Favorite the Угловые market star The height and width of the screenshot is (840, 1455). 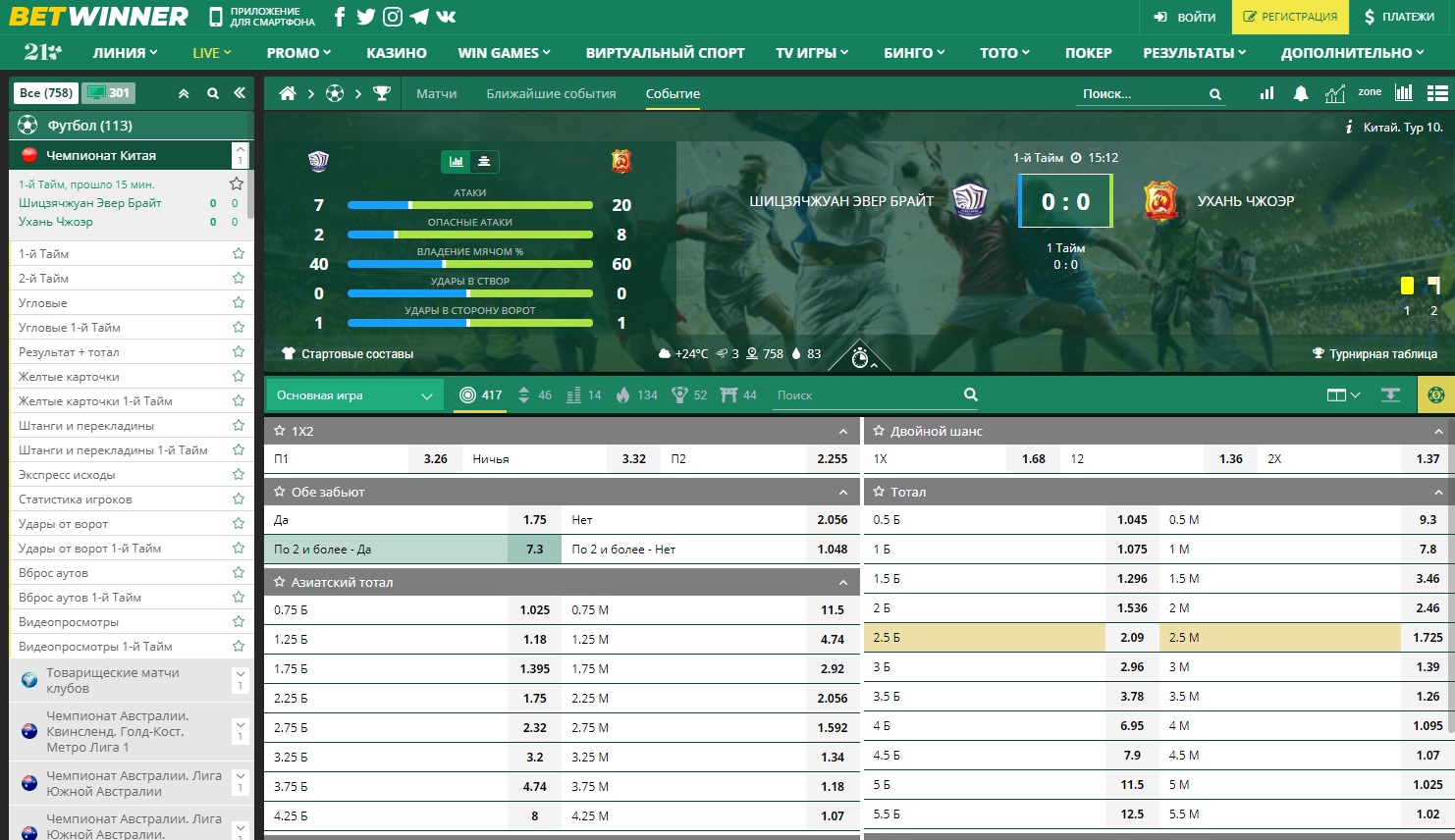238,302
